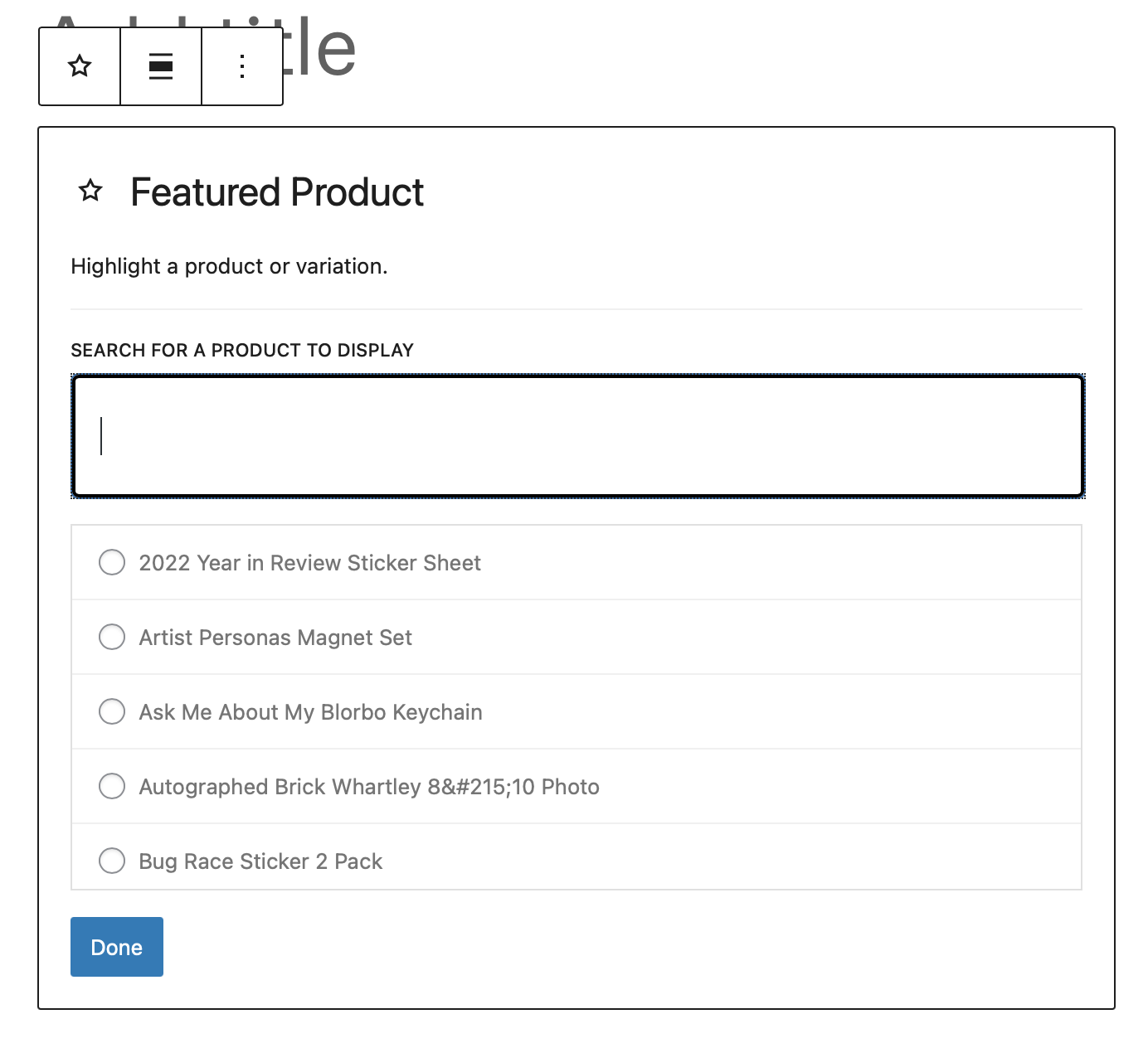Click the Artist Personas Magnet Set row

click(274, 637)
